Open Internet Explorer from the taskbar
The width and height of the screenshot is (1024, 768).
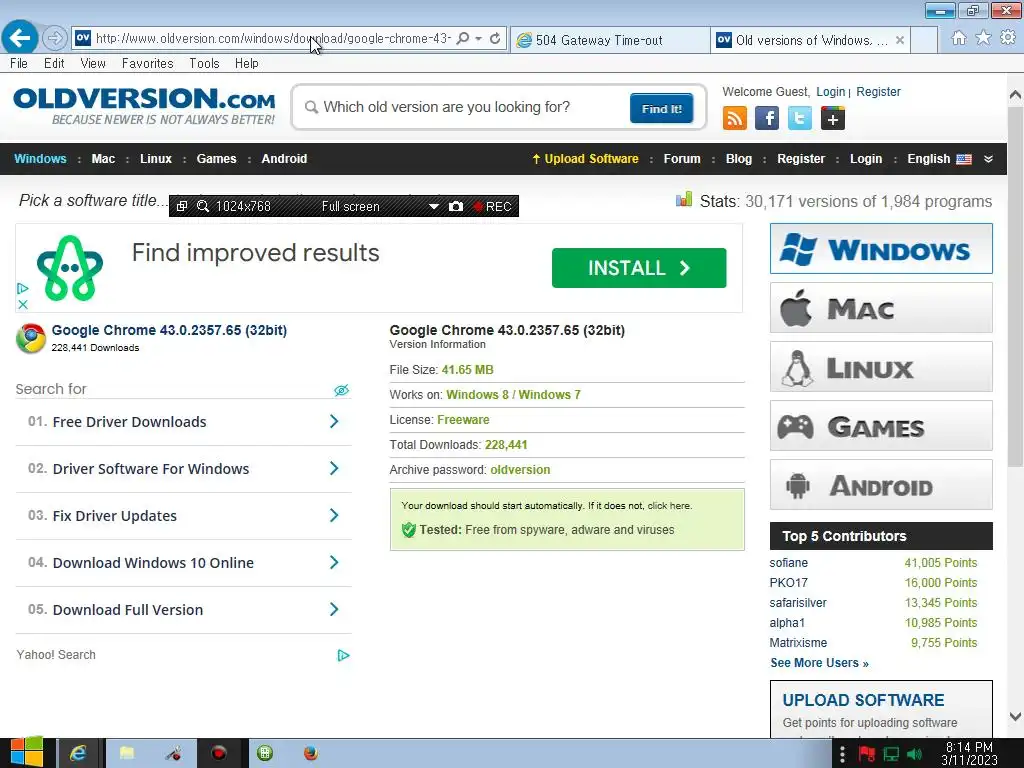tap(78, 754)
